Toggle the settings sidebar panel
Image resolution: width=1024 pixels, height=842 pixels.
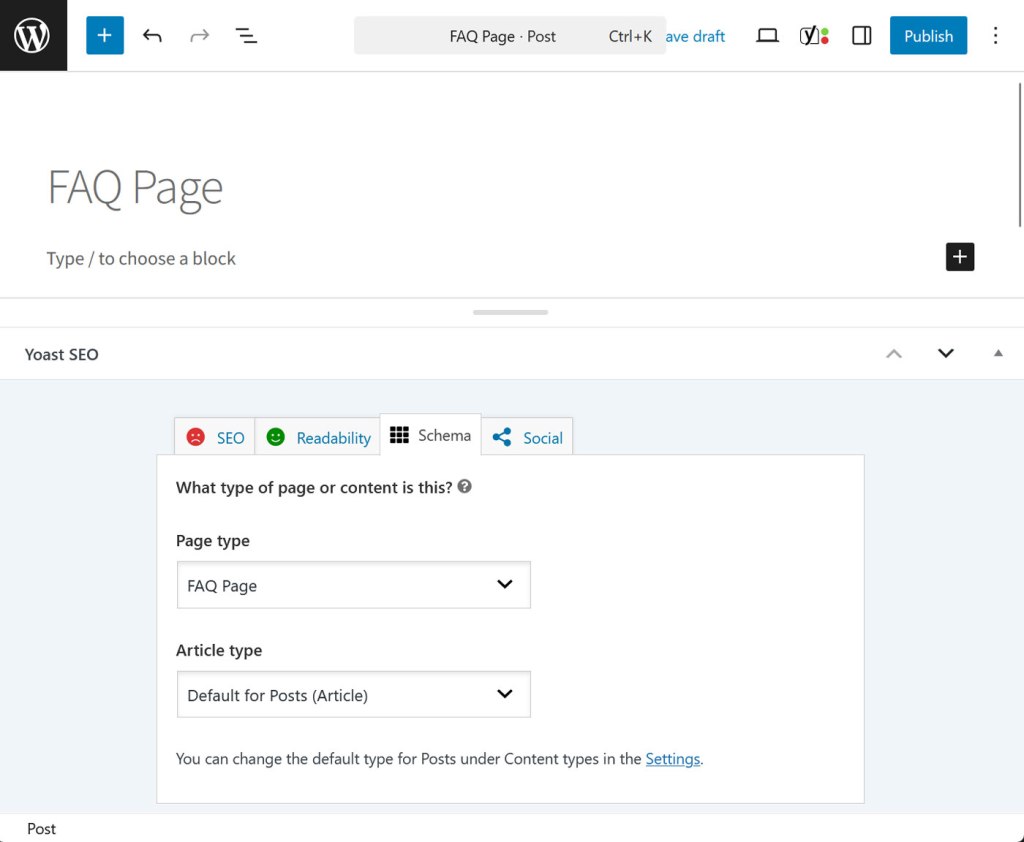[x=861, y=35]
